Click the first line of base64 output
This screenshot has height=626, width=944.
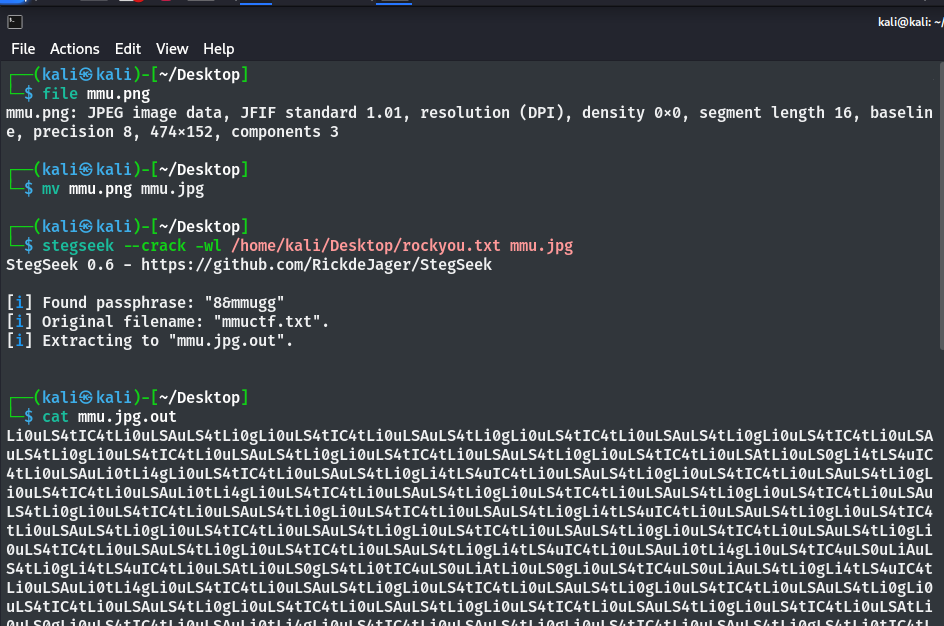[x=470, y=436]
